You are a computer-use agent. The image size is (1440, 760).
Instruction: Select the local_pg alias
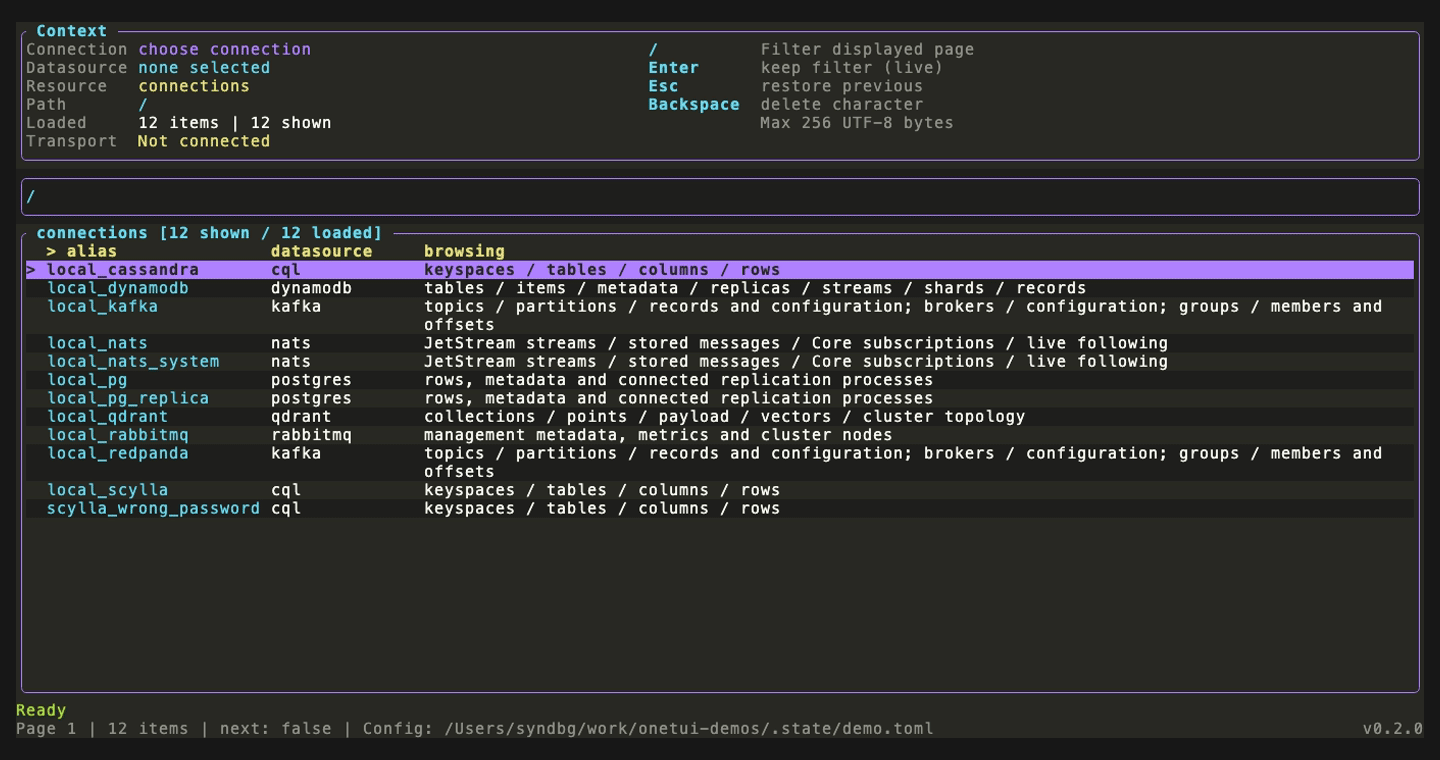[87, 380]
